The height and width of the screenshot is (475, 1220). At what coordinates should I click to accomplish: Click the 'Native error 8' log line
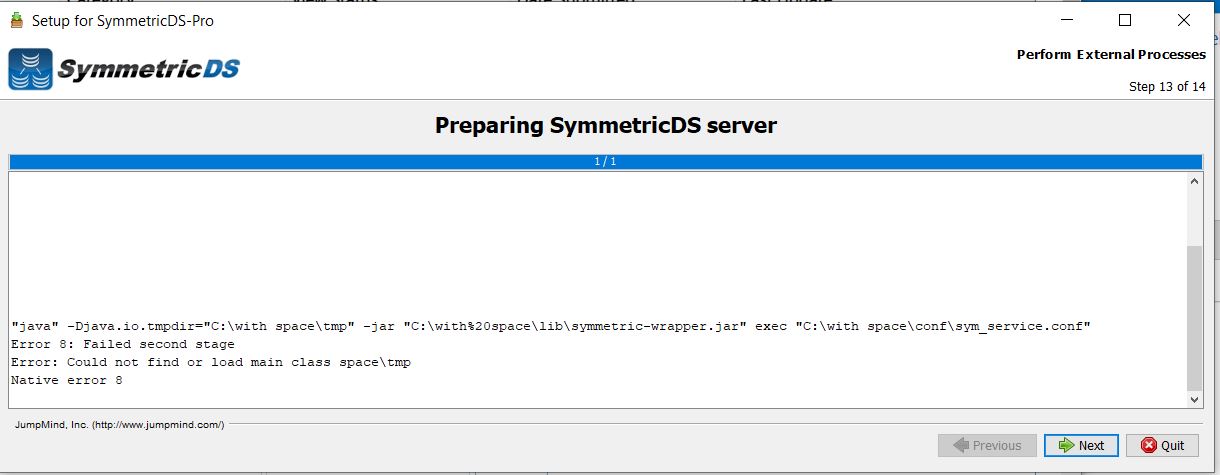(x=66, y=380)
